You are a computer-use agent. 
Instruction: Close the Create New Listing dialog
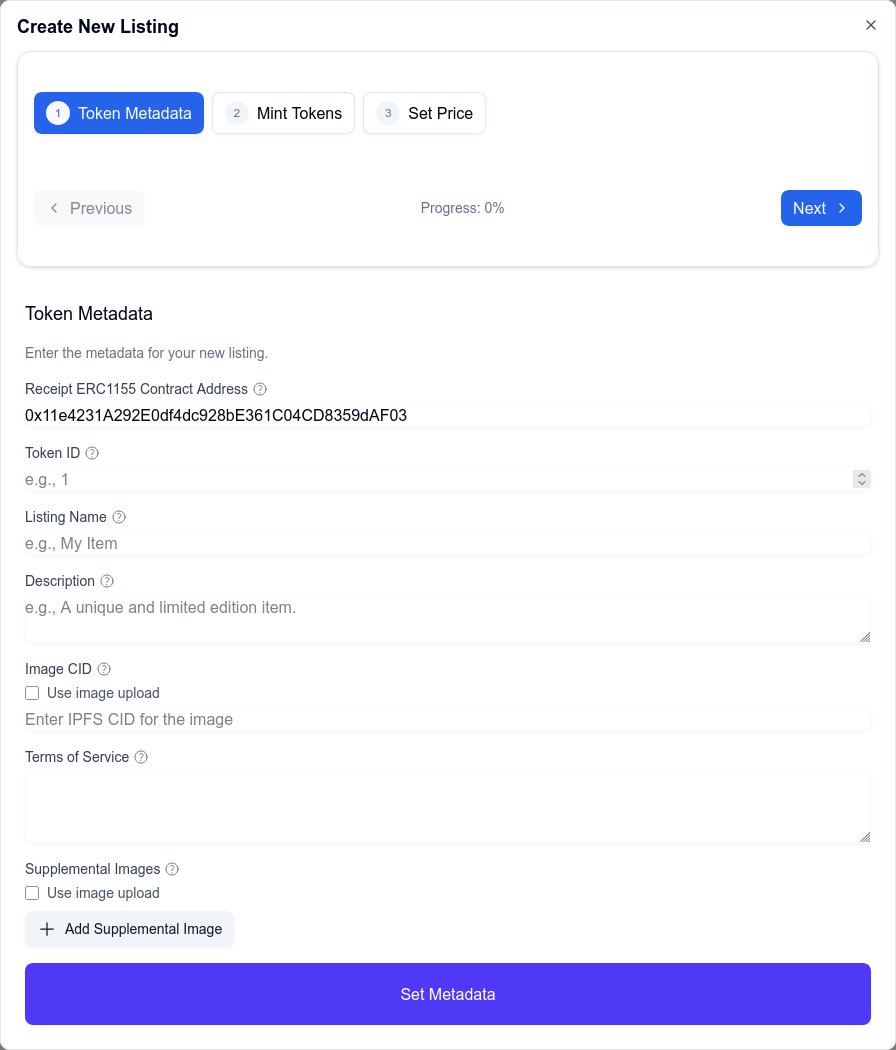pyautogui.click(x=871, y=25)
